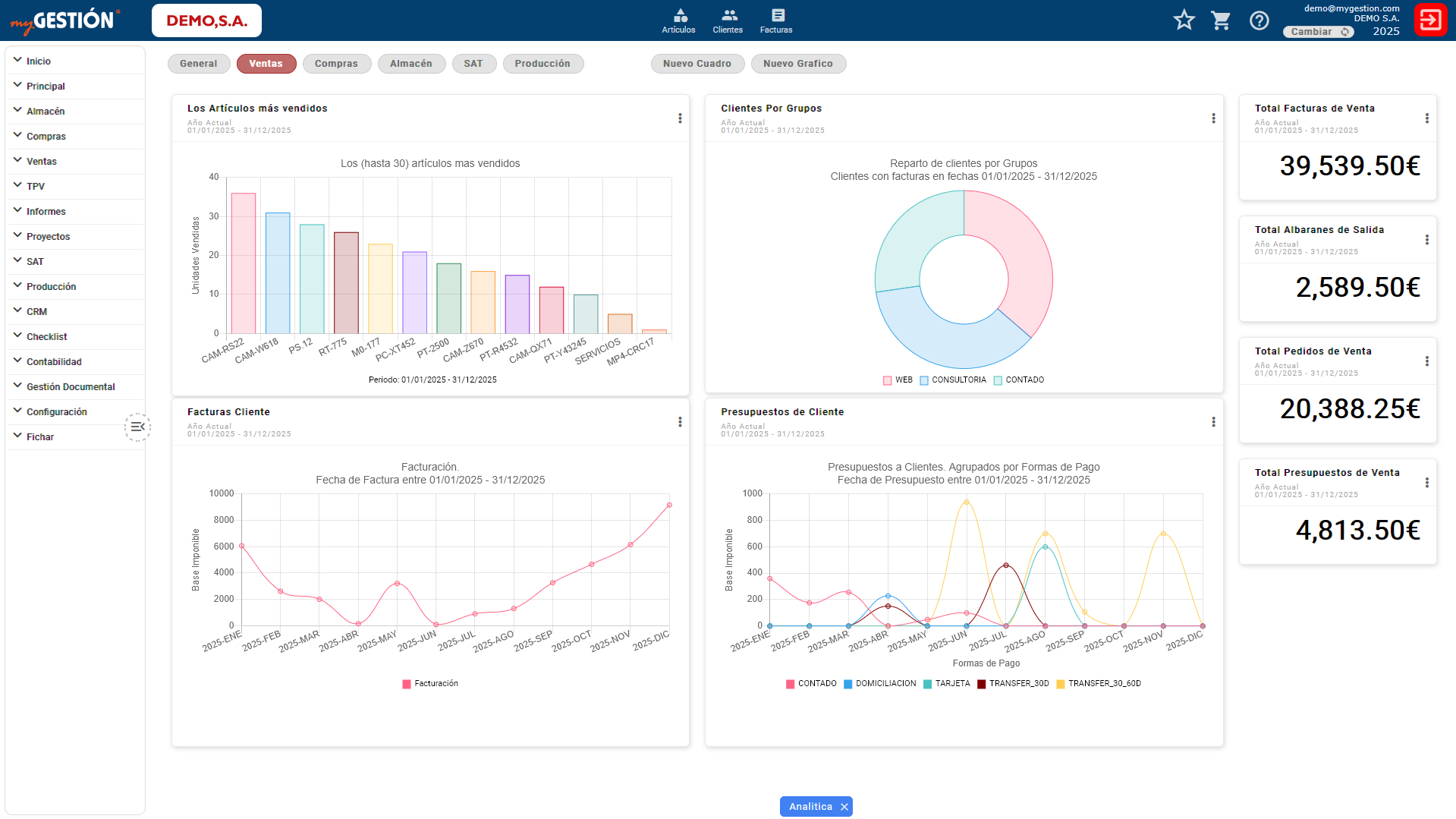Collapse the sidebar menu with toggle icon
Viewport: 1456px width, 819px height.
click(137, 427)
